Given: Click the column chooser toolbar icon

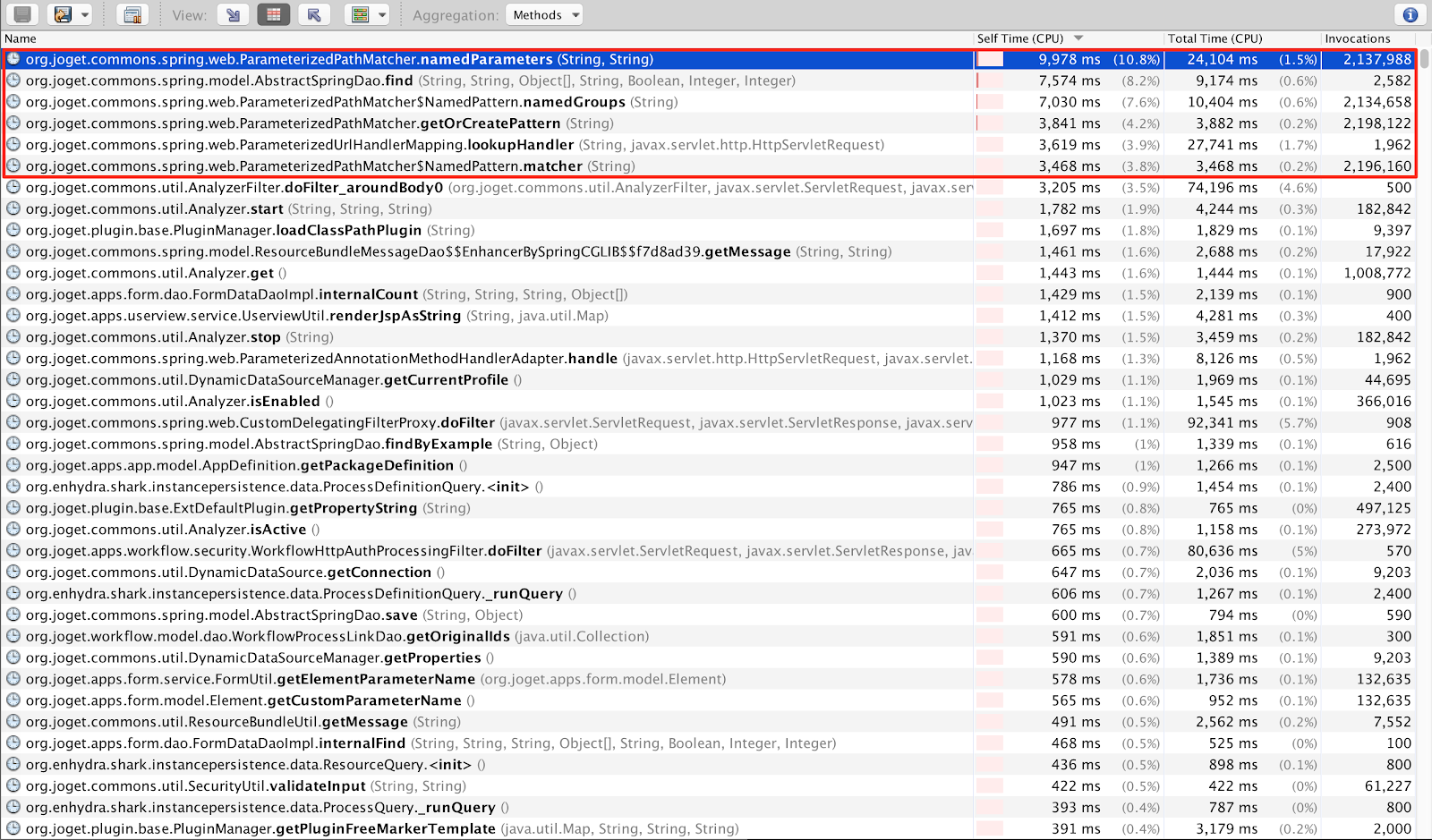Looking at the screenshot, I should 360,14.
